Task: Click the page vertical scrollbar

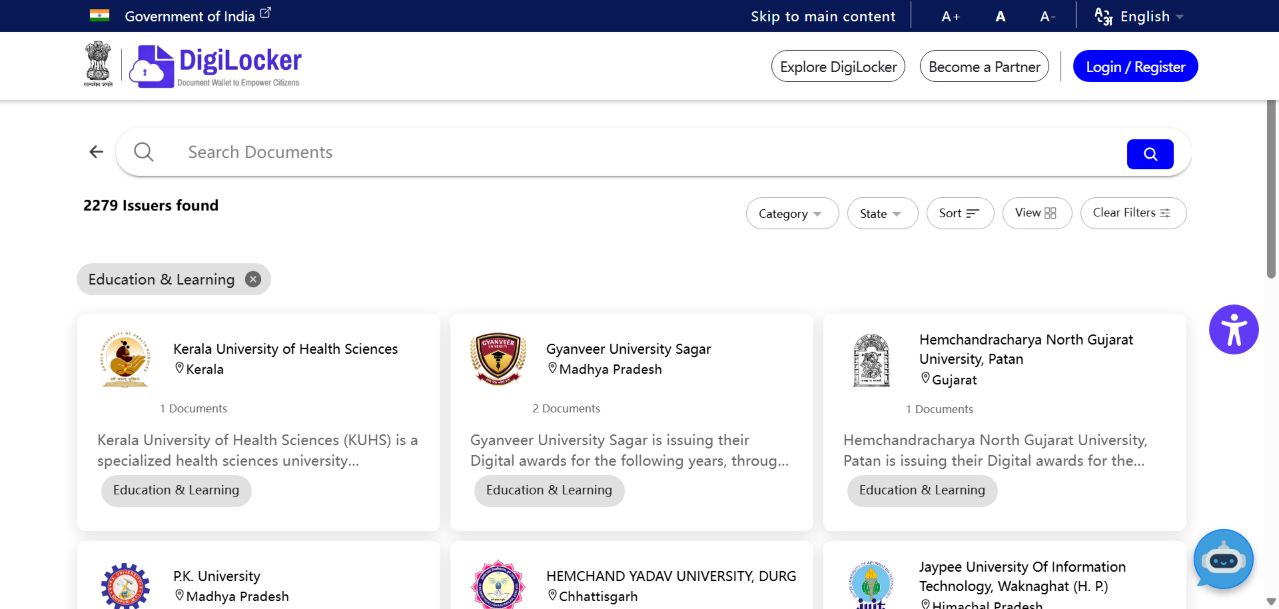Action: click(1272, 189)
